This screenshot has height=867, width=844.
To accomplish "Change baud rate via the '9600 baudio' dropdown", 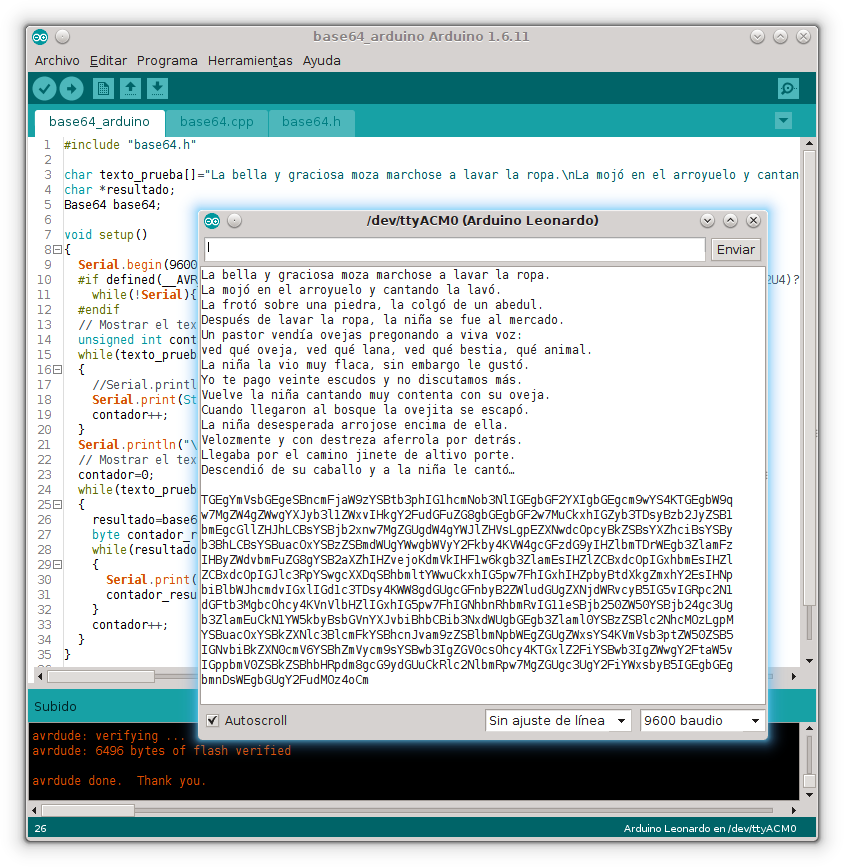I will pyautogui.click(x=701, y=719).
